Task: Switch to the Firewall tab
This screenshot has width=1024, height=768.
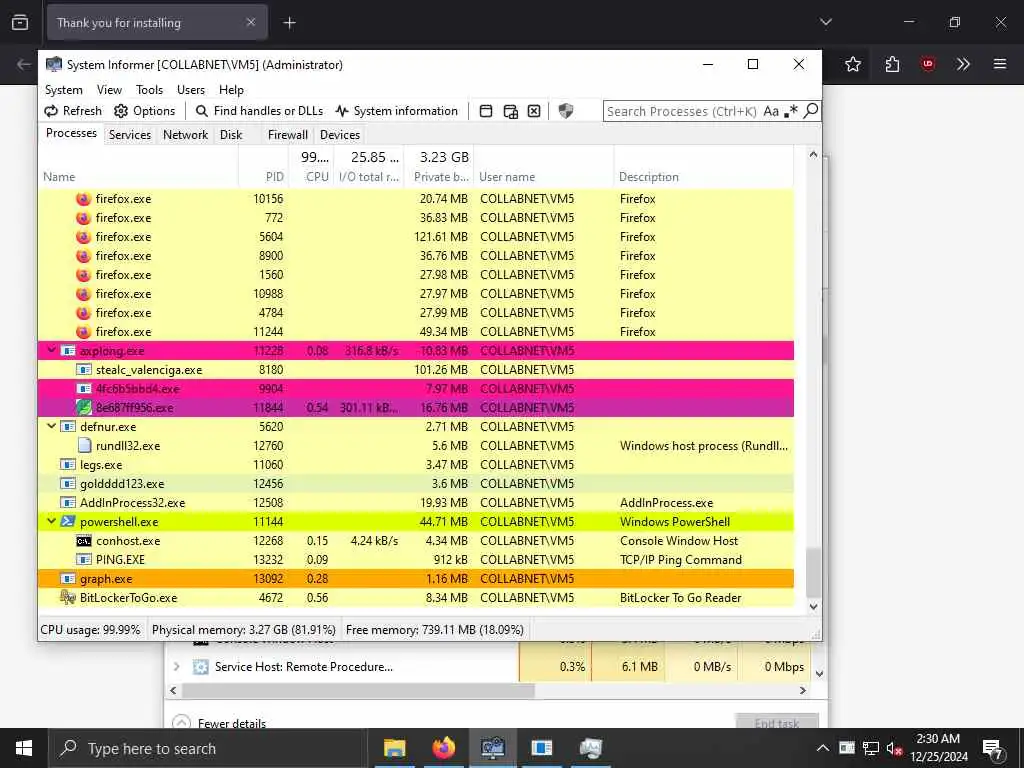Action: [287, 135]
